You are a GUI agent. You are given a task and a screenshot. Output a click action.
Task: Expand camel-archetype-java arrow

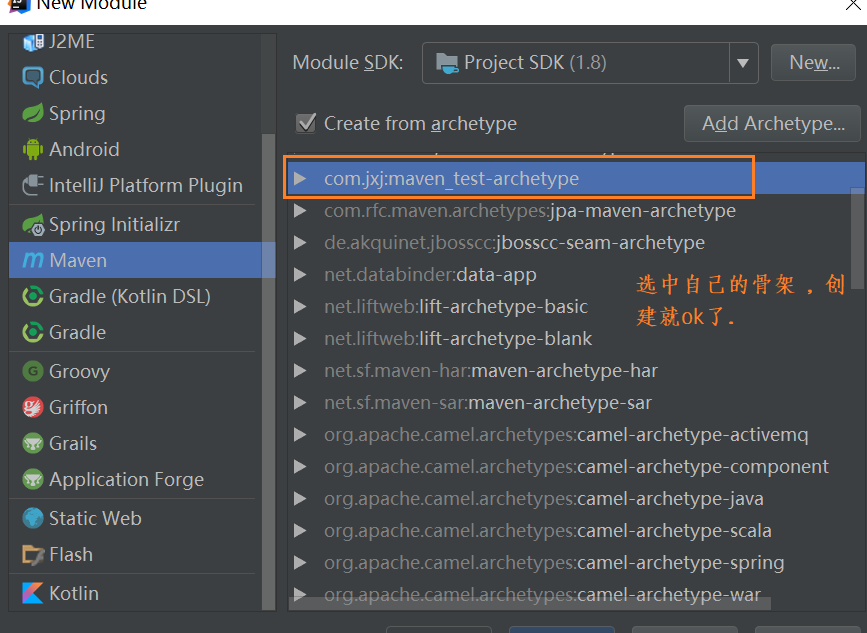(x=300, y=499)
